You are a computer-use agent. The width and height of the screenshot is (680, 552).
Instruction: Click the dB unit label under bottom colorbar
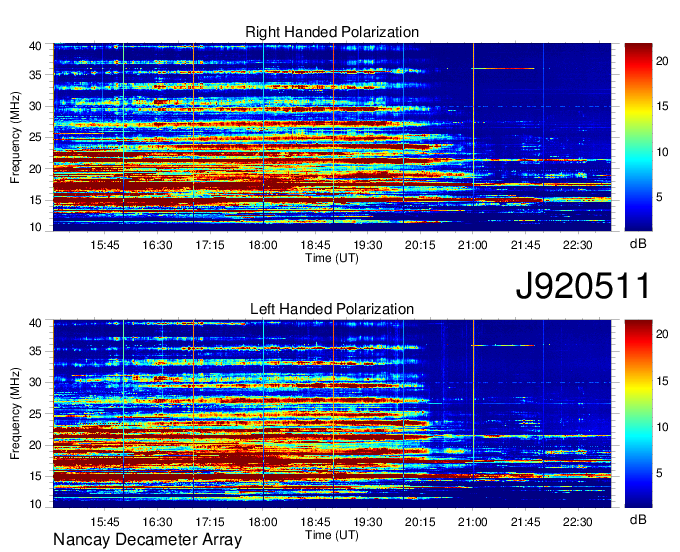click(x=638, y=519)
